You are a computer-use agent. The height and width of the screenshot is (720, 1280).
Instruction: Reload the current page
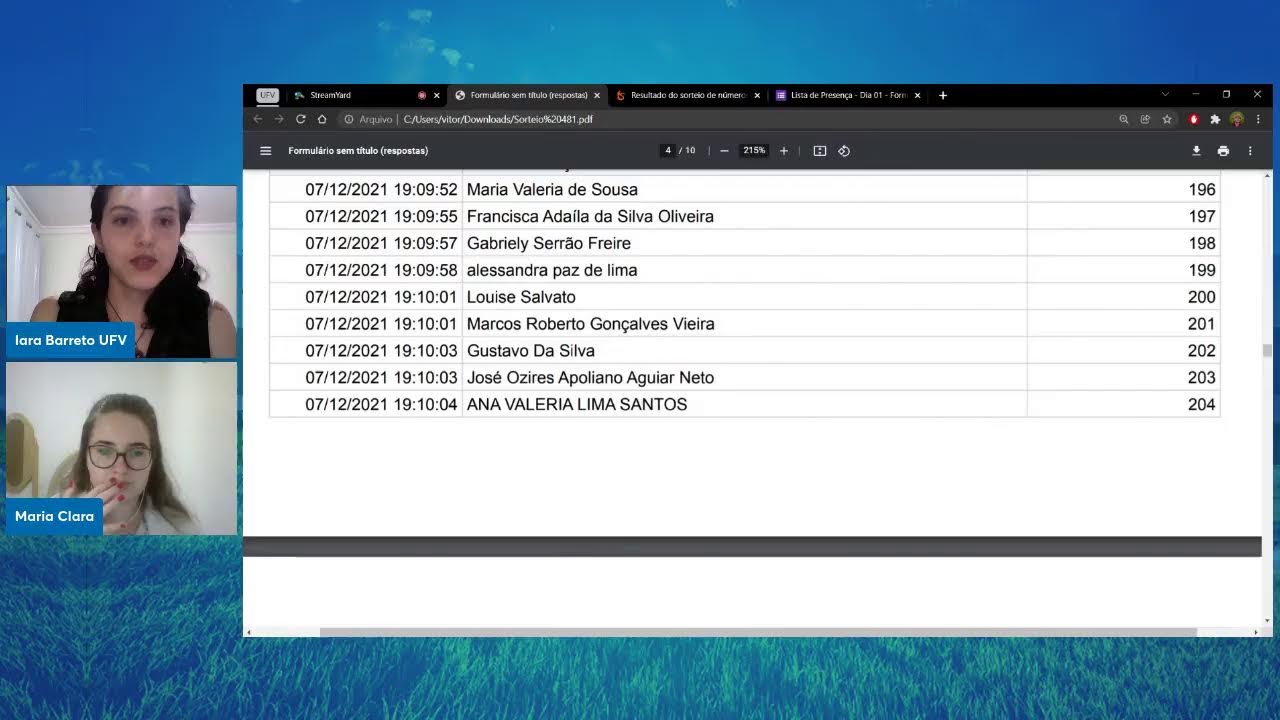[x=300, y=119]
